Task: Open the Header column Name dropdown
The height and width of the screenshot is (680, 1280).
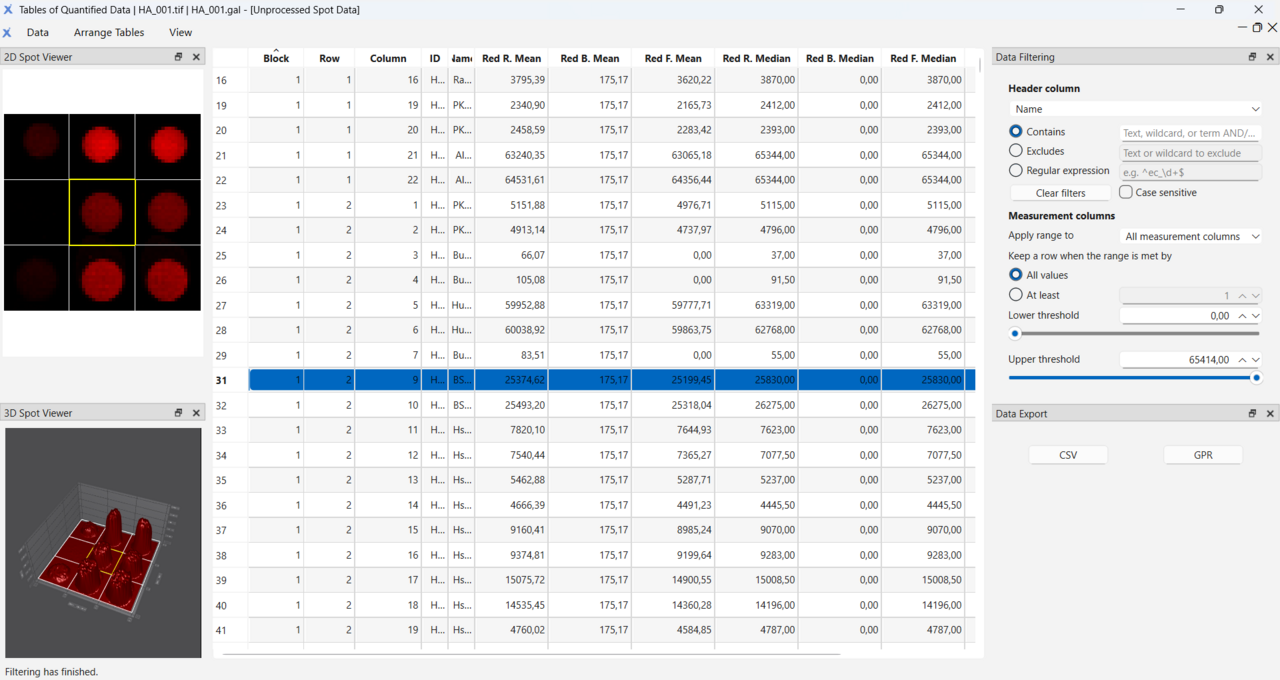Action: click(1135, 109)
